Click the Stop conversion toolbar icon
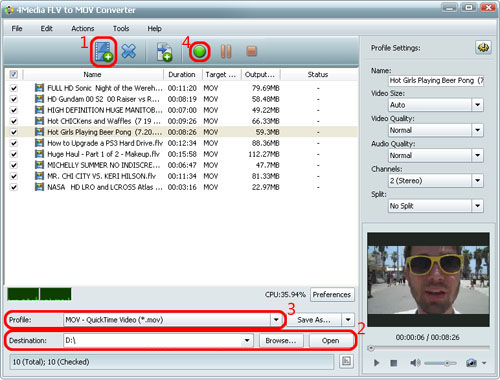 pyautogui.click(x=251, y=51)
